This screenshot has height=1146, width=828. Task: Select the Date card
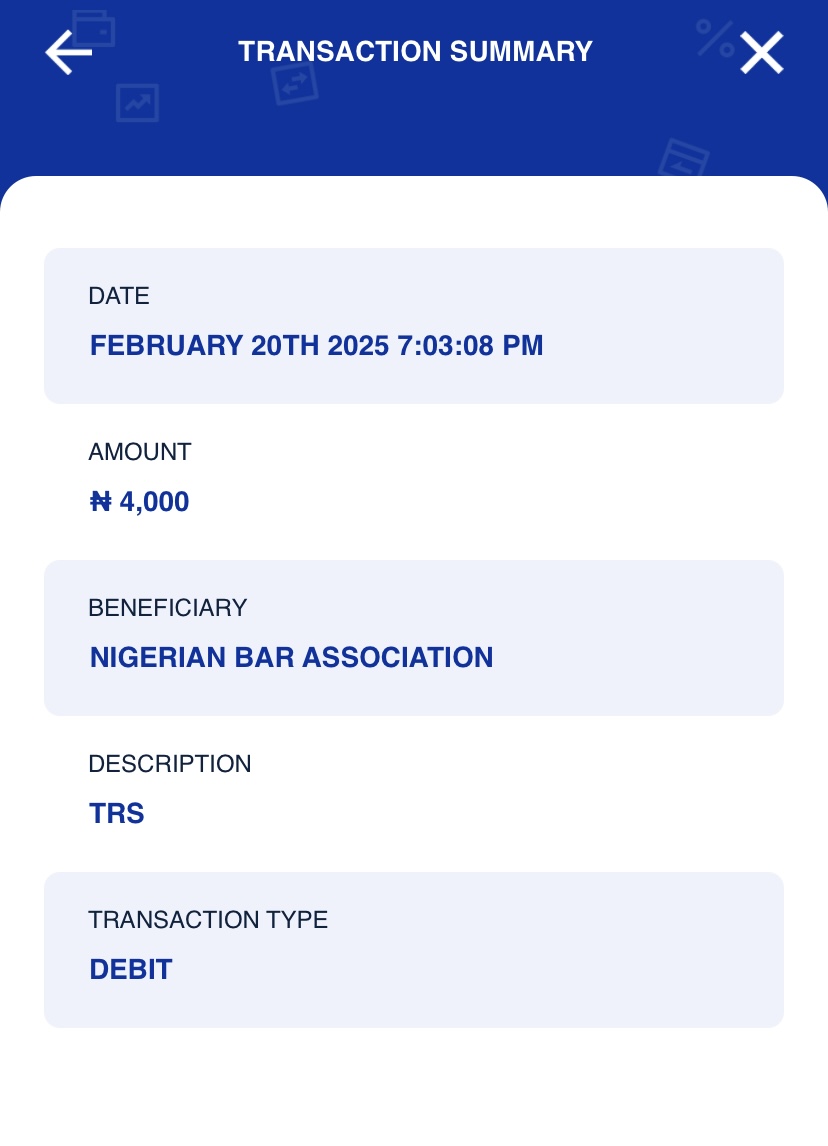[414, 326]
